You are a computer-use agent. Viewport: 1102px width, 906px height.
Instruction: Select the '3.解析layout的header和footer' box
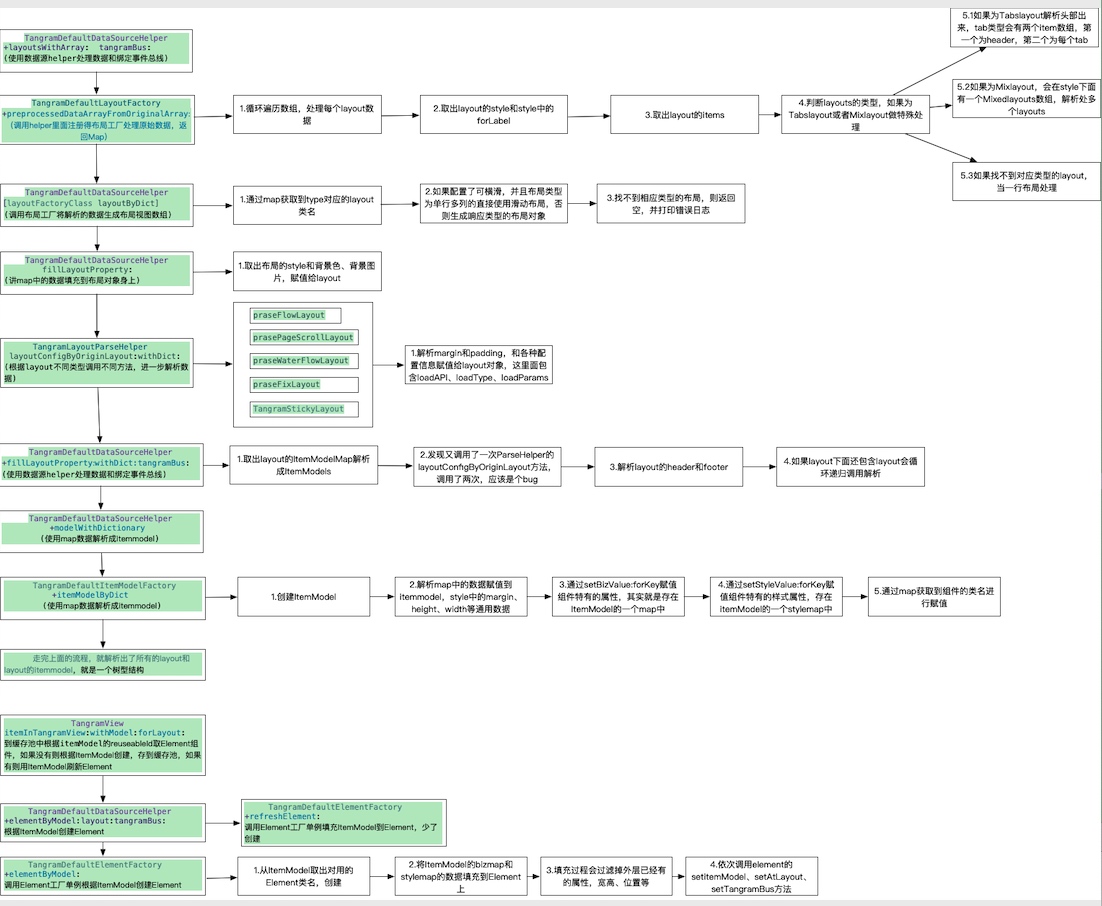(668, 467)
